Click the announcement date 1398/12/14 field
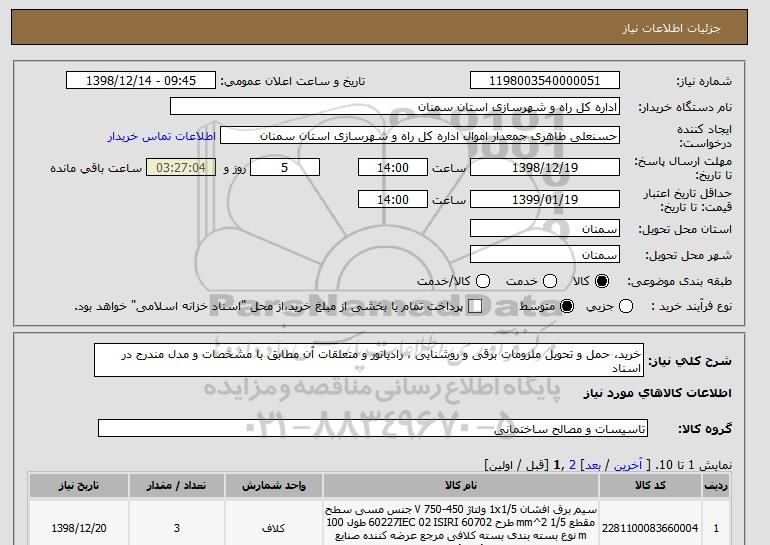Viewport: 770px width, 545px height. point(141,81)
